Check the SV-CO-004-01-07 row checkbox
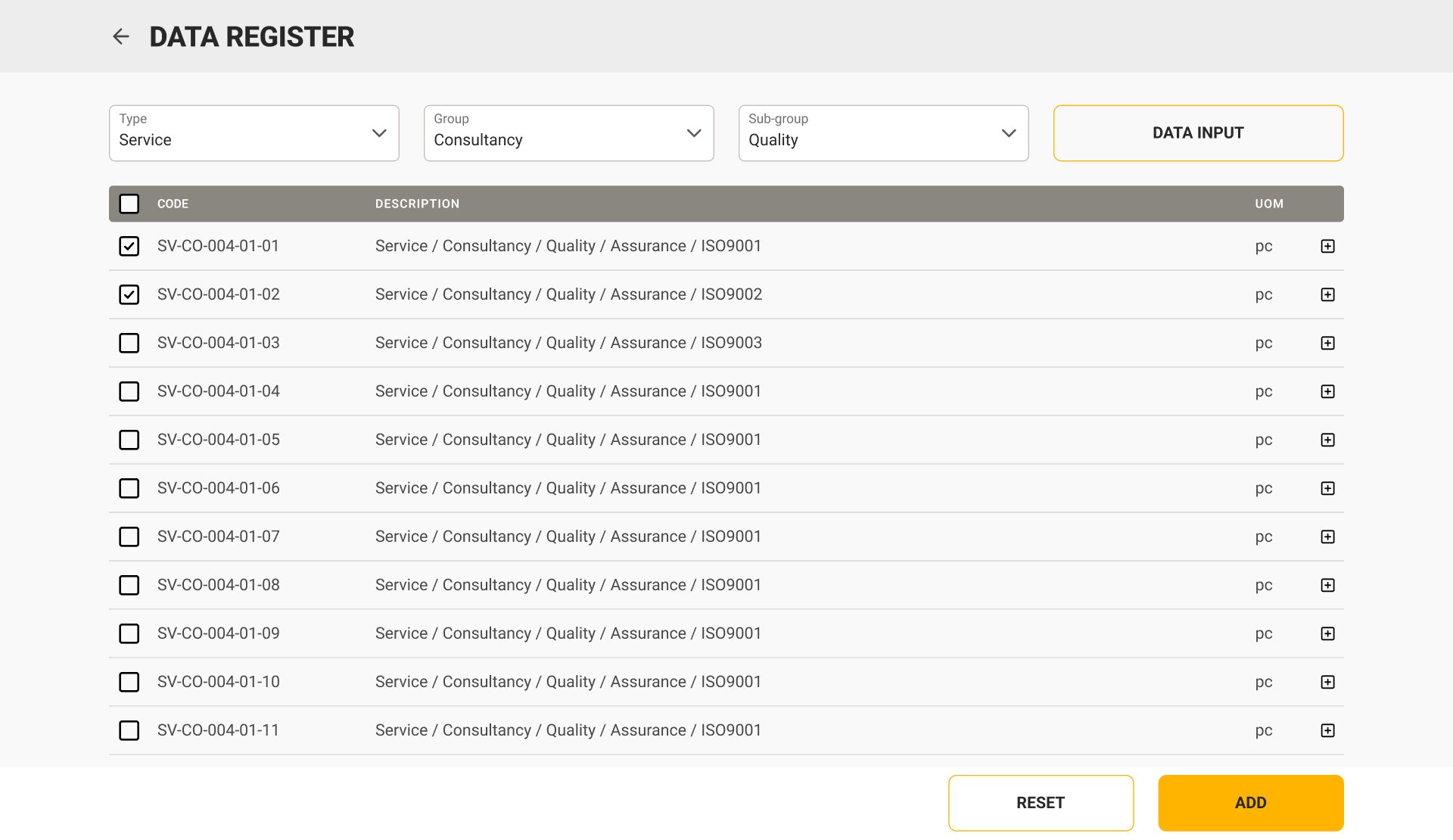 point(129,537)
